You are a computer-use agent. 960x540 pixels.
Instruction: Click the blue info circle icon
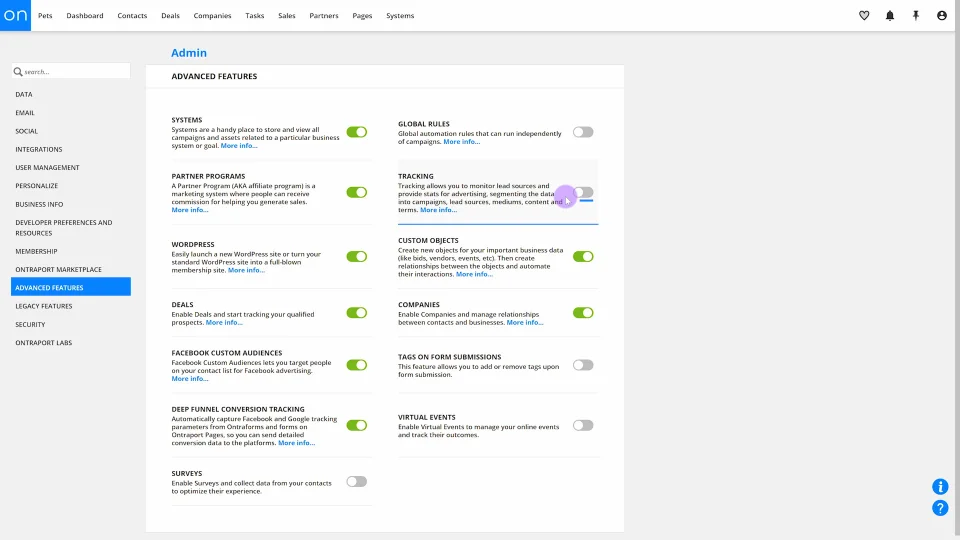[x=940, y=487]
